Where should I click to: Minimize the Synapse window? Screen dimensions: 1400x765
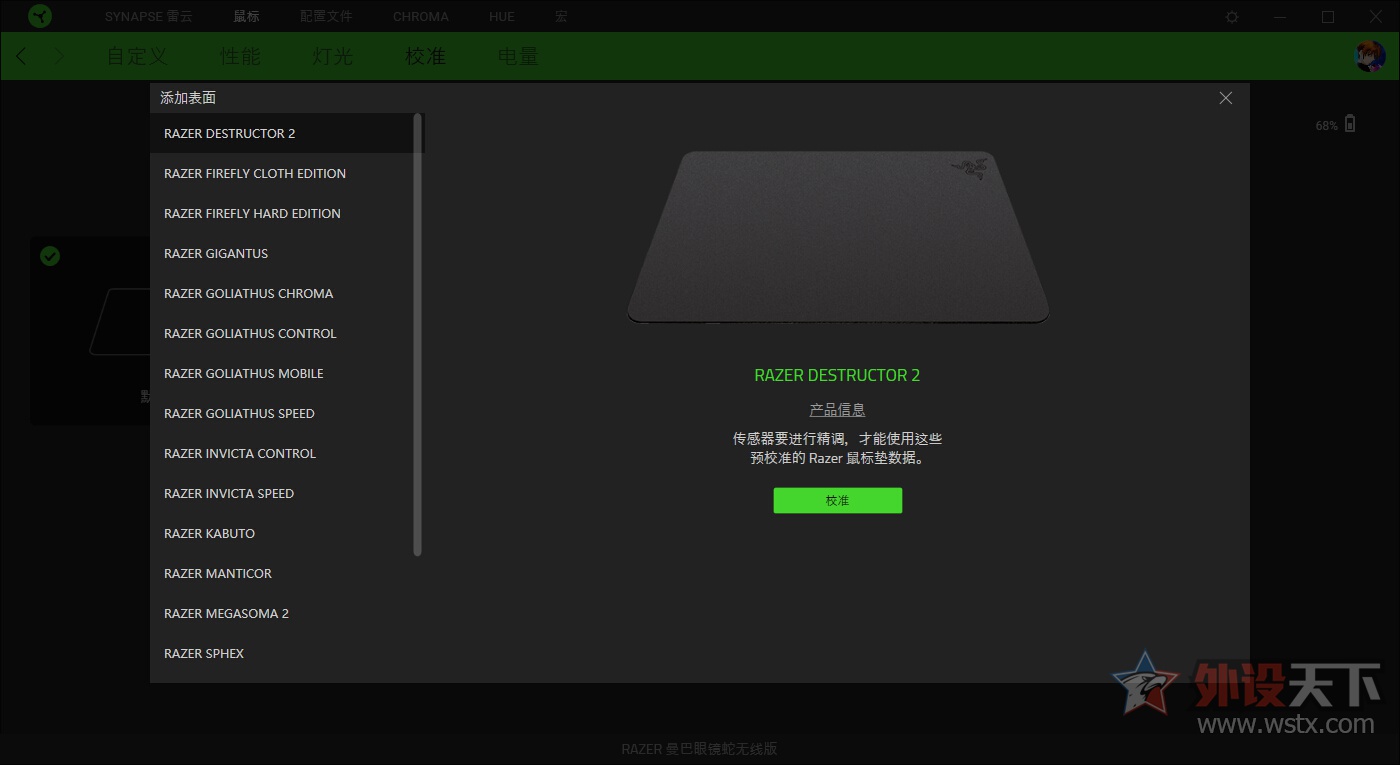click(x=1280, y=17)
